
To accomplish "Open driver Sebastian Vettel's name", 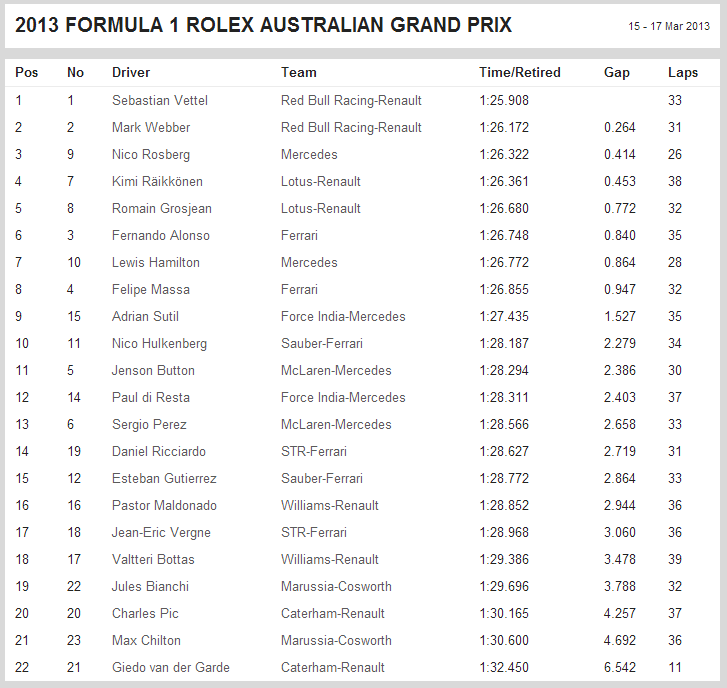I will coord(156,100).
